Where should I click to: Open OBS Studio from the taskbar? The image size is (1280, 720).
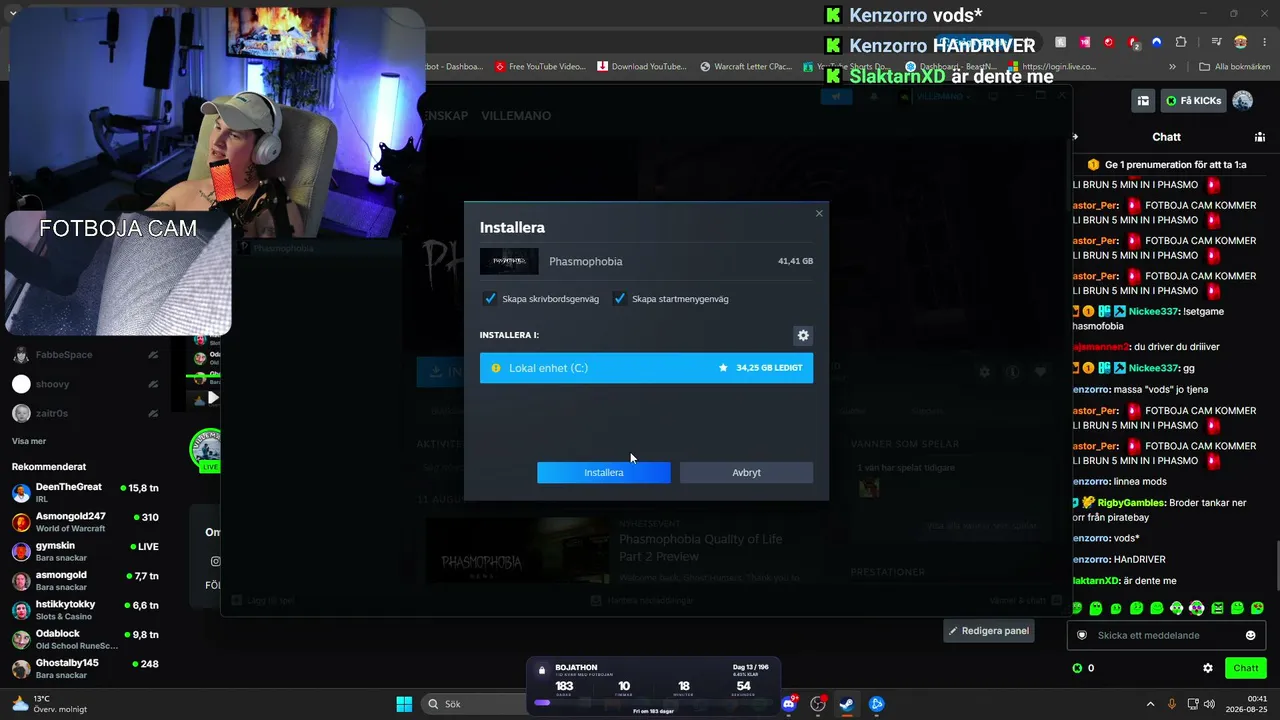point(818,703)
